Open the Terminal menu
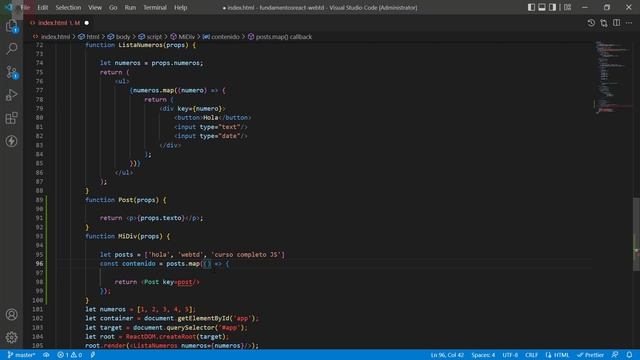This screenshot has height=360, width=640. coord(155,7)
